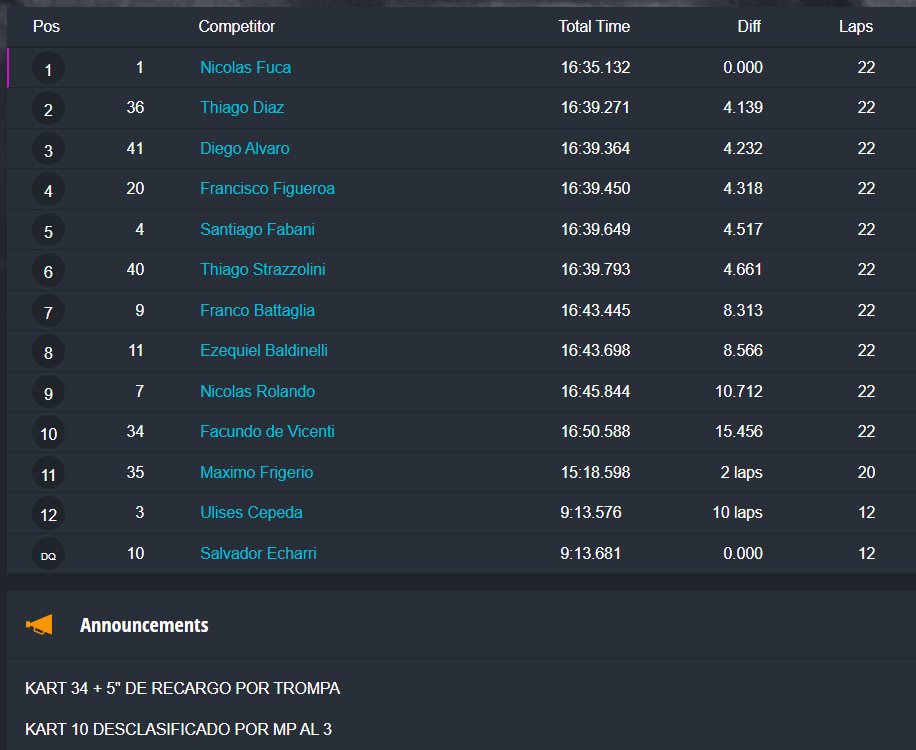Select the position 5 circle badge
The height and width of the screenshot is (750, 916).
coord(48,231)
